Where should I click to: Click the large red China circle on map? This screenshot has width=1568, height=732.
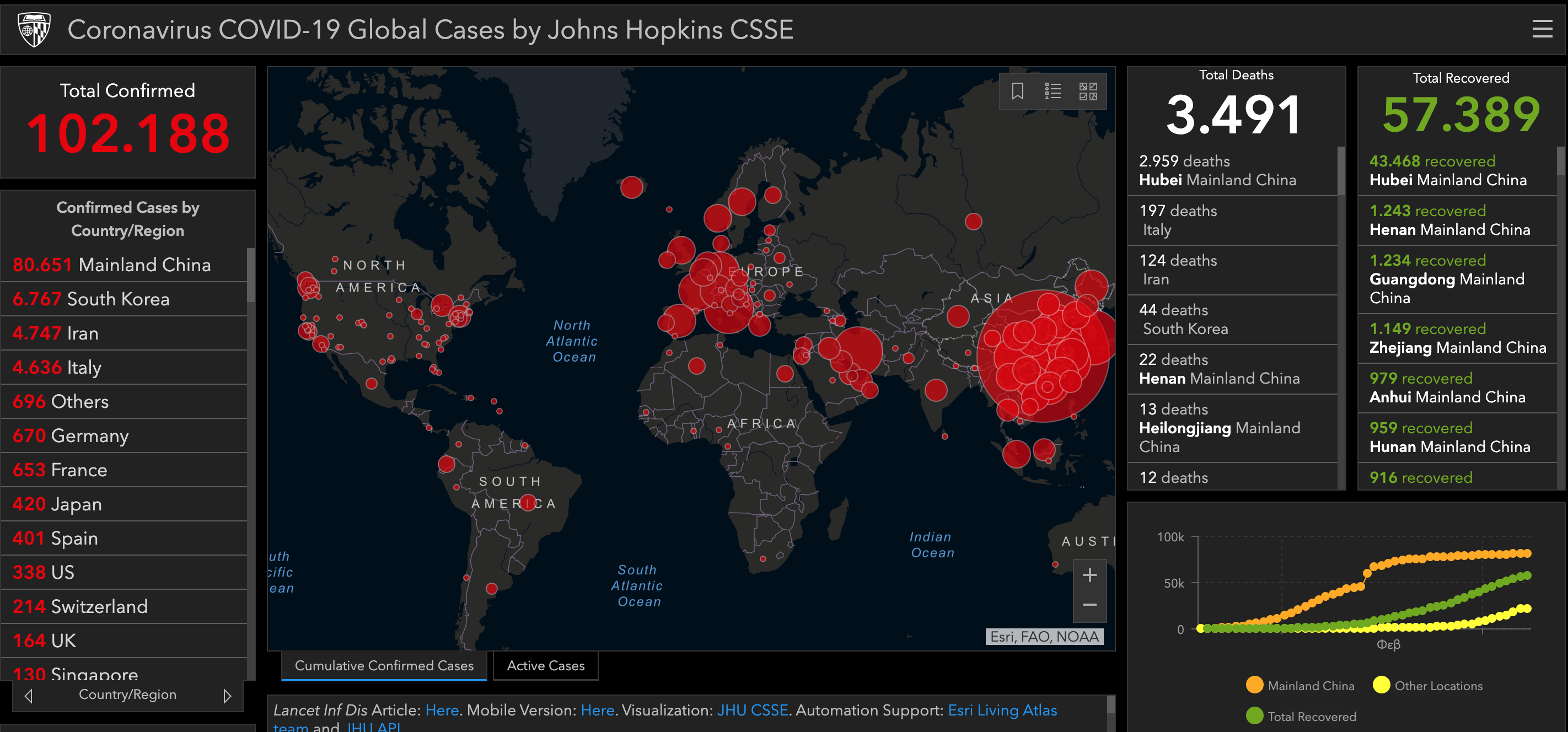coord(1044,356)
